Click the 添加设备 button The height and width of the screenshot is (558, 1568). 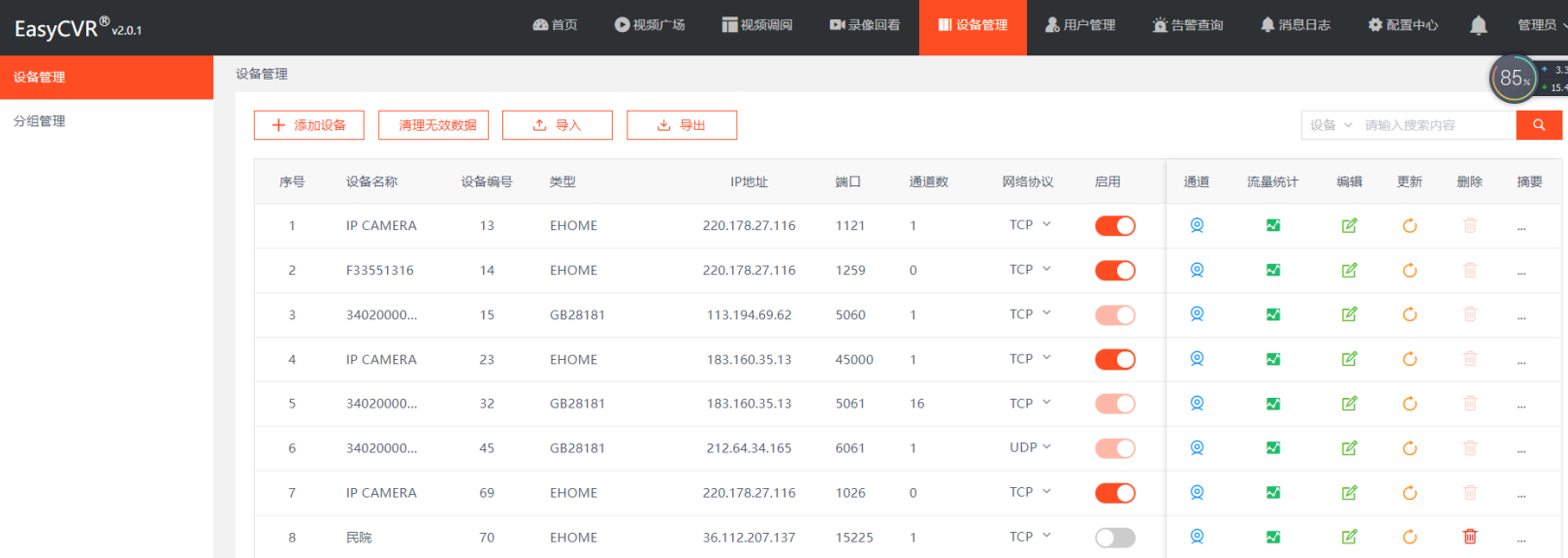(309, 125)
